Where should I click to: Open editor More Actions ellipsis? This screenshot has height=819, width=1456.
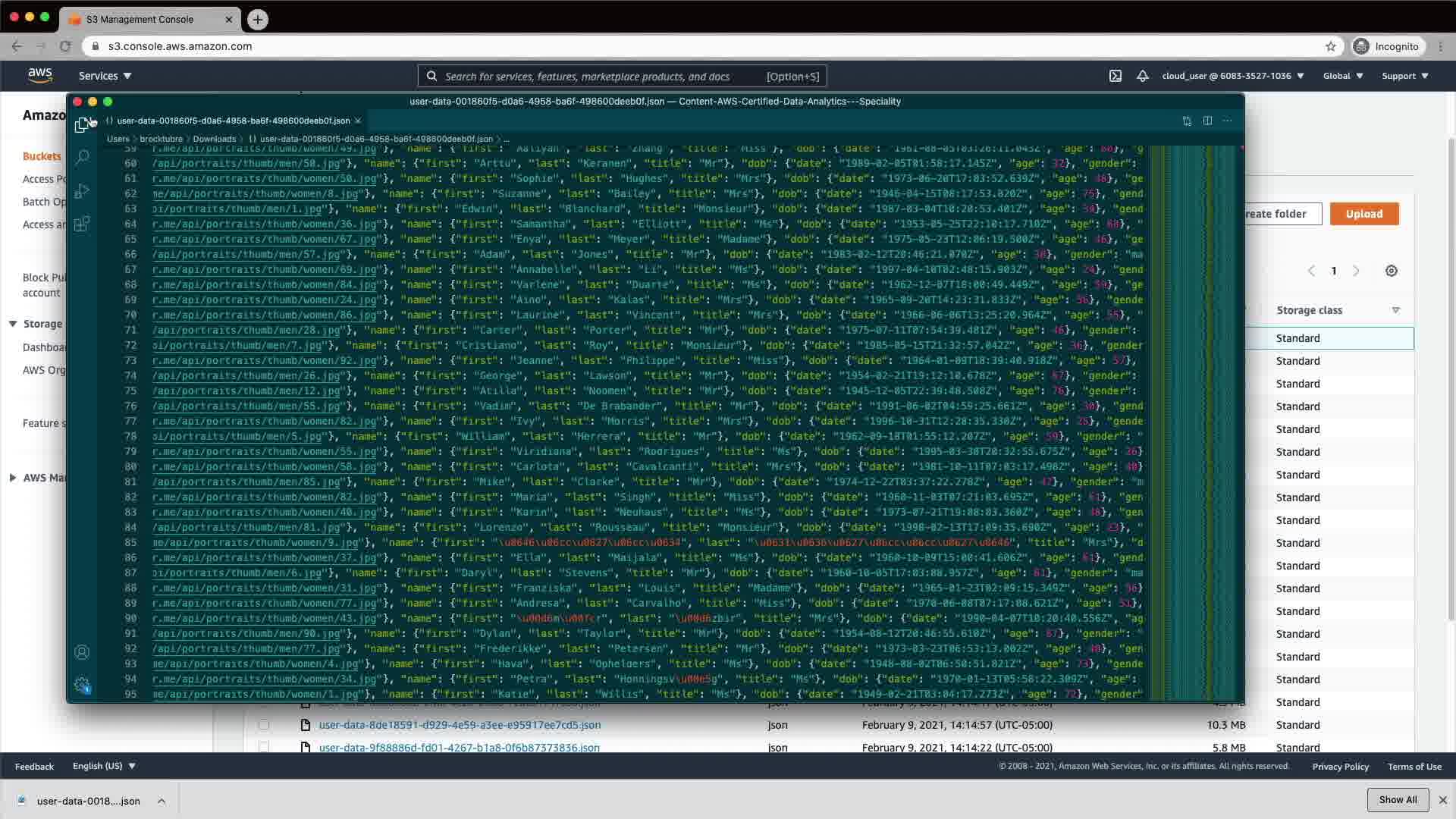(x=1228, y=121)
